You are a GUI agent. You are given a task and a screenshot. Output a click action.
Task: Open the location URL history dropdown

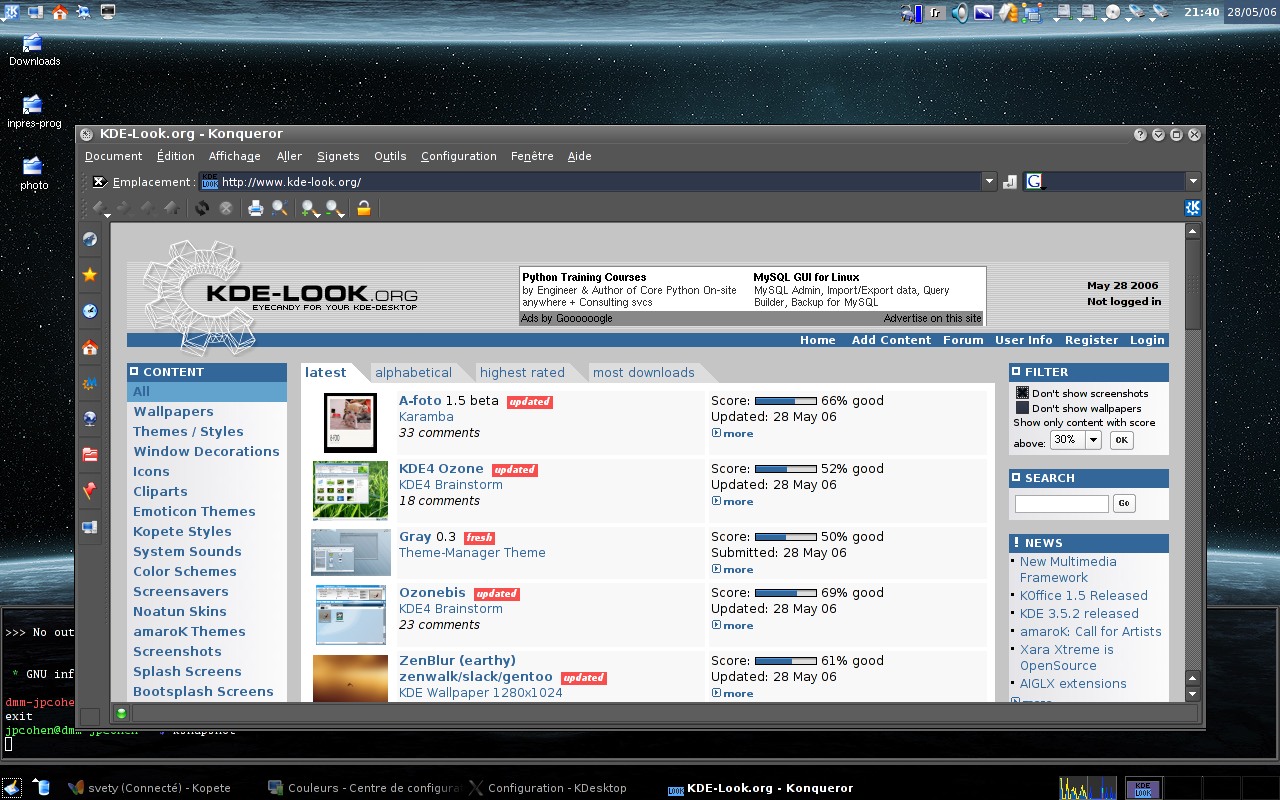(x=989, y=182)
